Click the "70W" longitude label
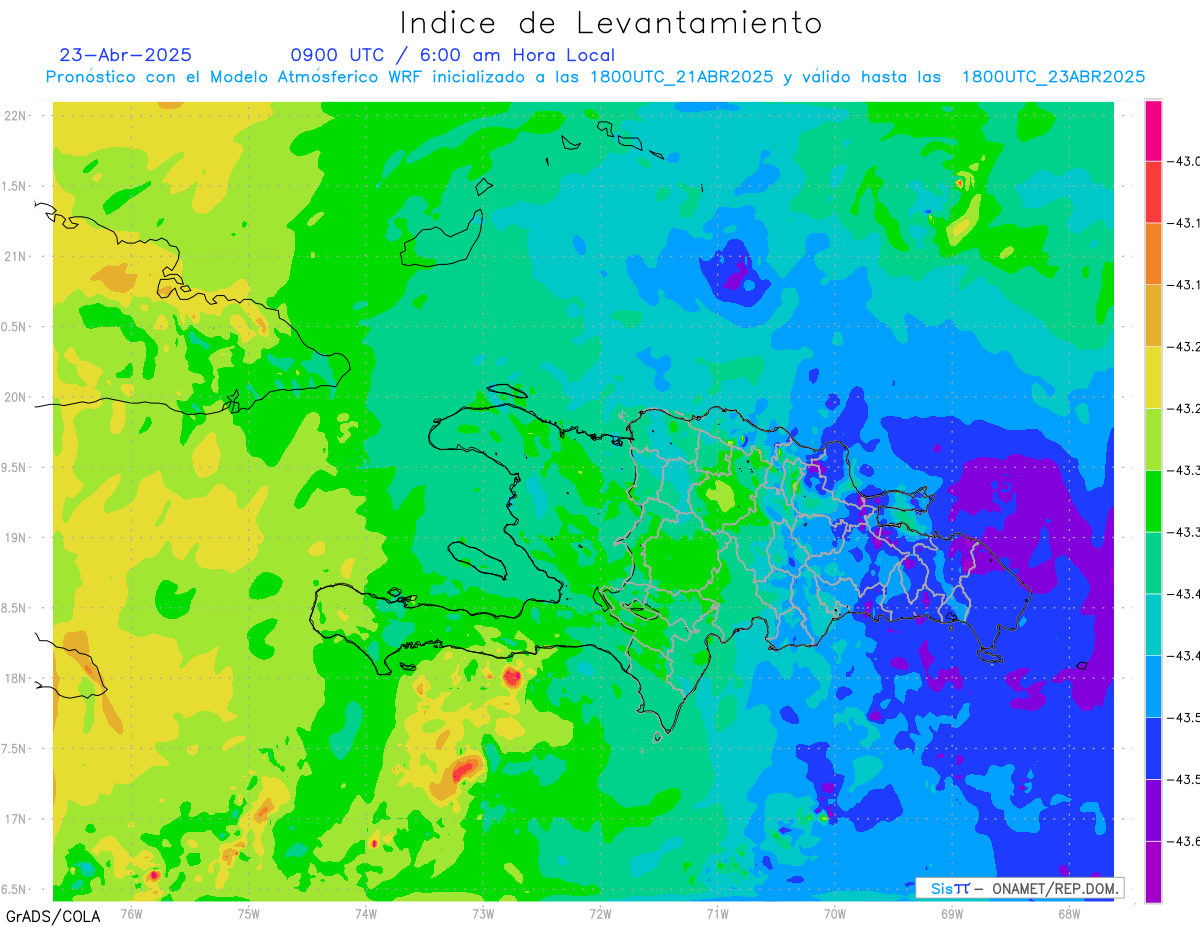The width and height of the screenshot is (1200, 927). click(835, 913)
